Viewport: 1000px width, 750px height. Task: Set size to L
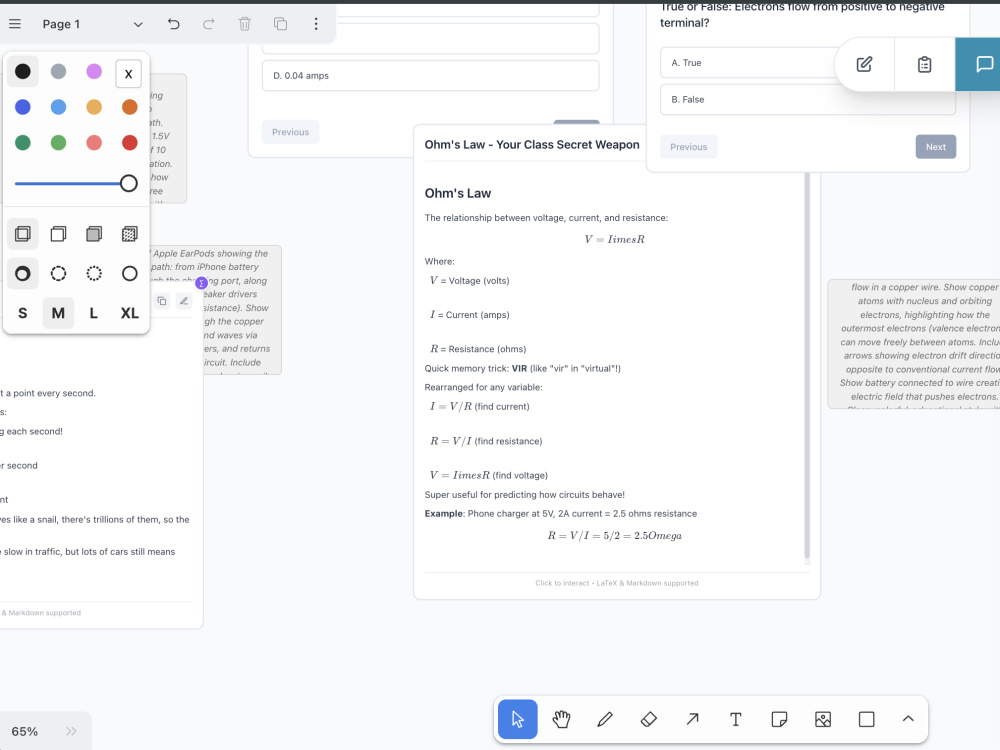click(x=94, y=313)
